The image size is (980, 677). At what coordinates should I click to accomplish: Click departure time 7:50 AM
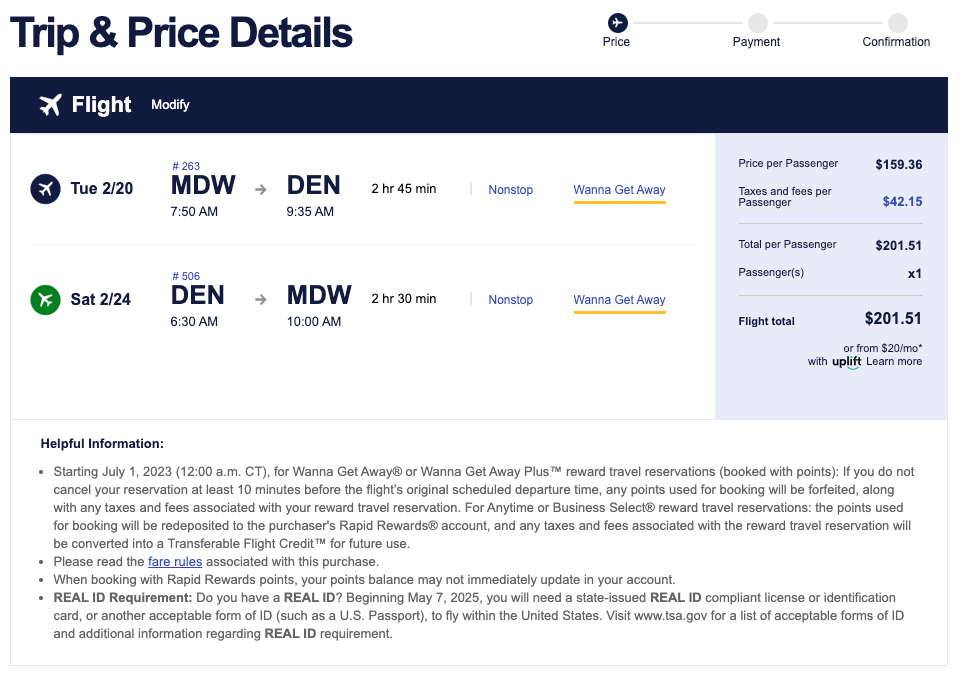[x=194, y=212]
